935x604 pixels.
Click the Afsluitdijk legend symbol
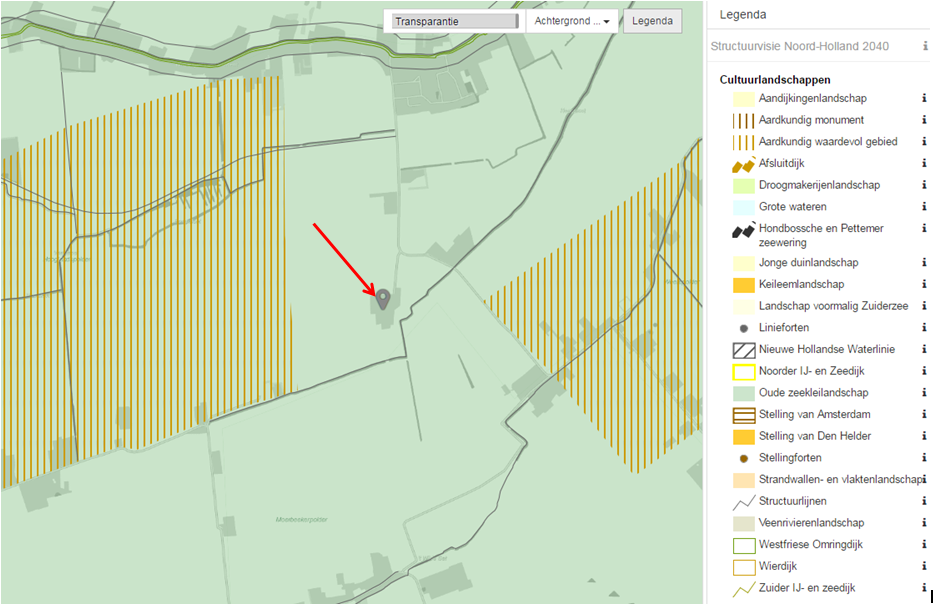point(743,164)
